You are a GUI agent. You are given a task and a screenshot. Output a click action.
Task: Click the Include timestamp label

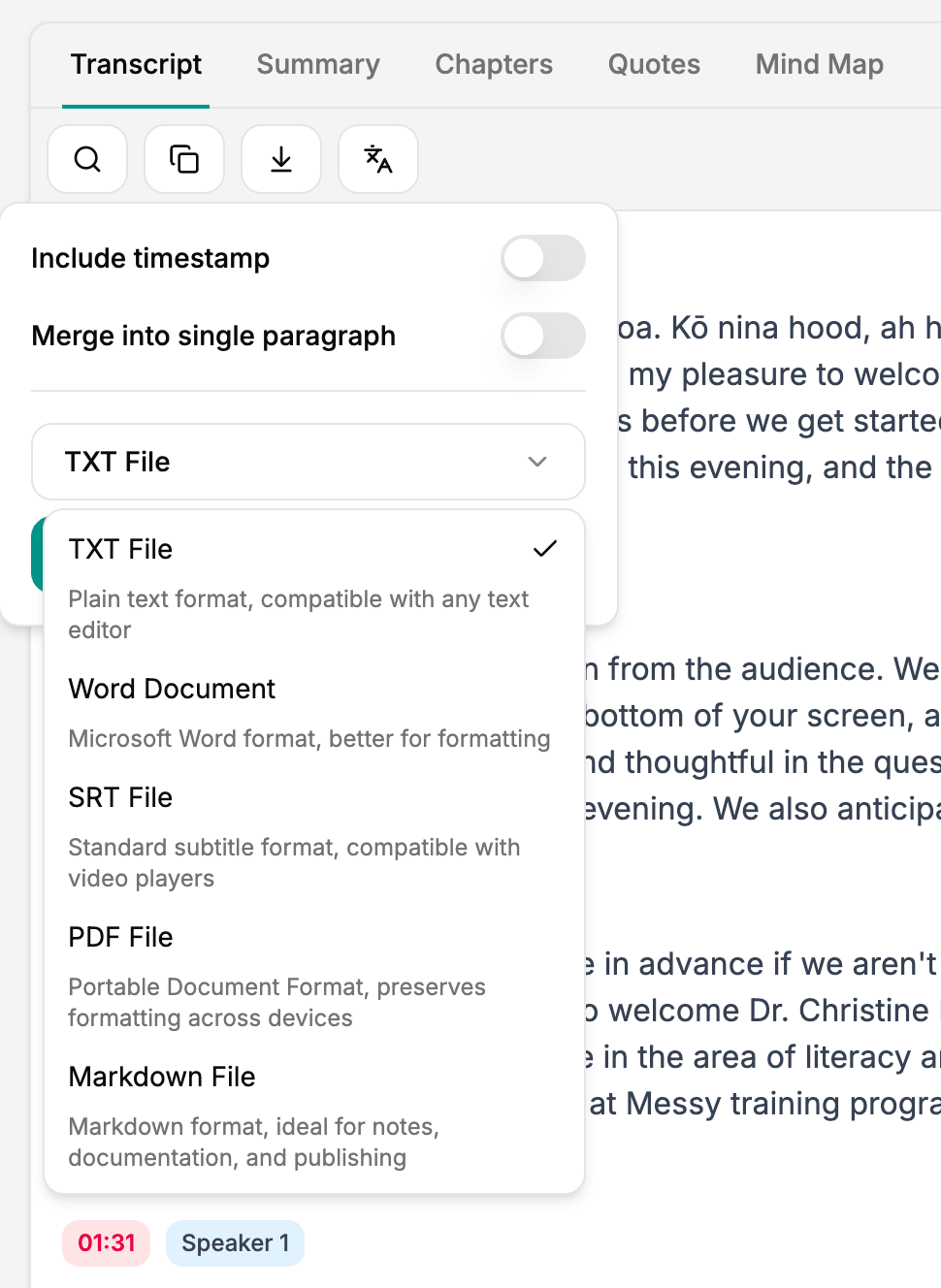[150, 258]
